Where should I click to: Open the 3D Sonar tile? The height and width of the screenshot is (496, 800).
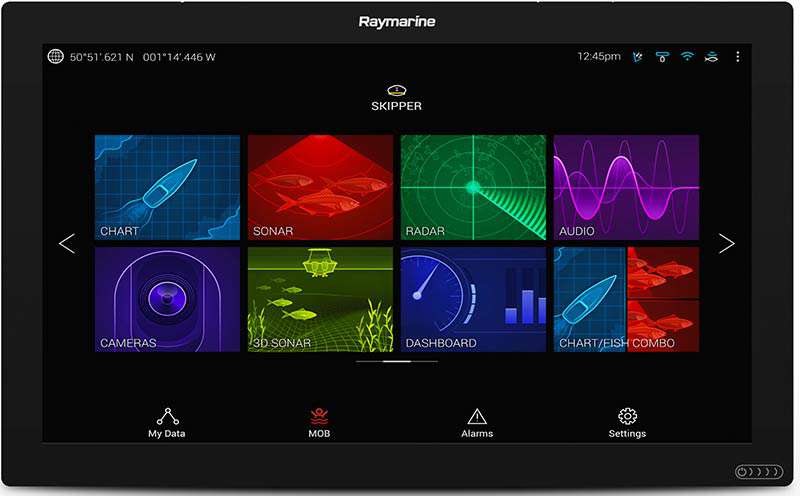click(320, 299)
